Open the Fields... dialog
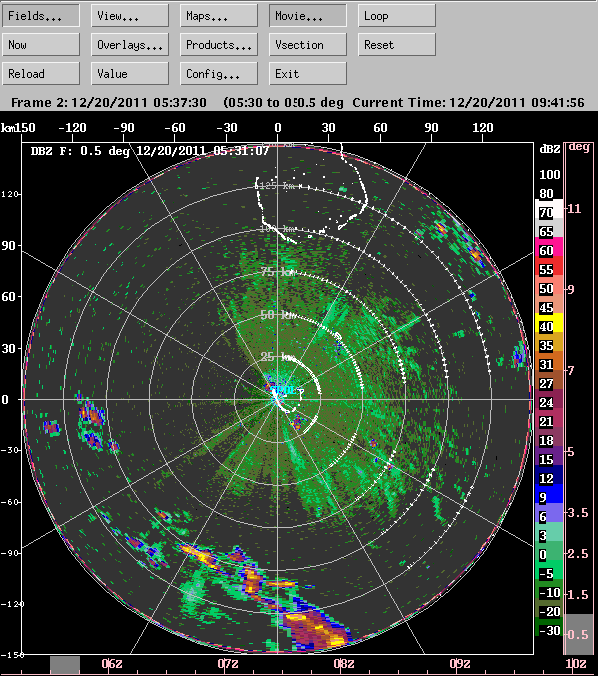The height and width of the screenshot is (676, 598). coord(41,16)
